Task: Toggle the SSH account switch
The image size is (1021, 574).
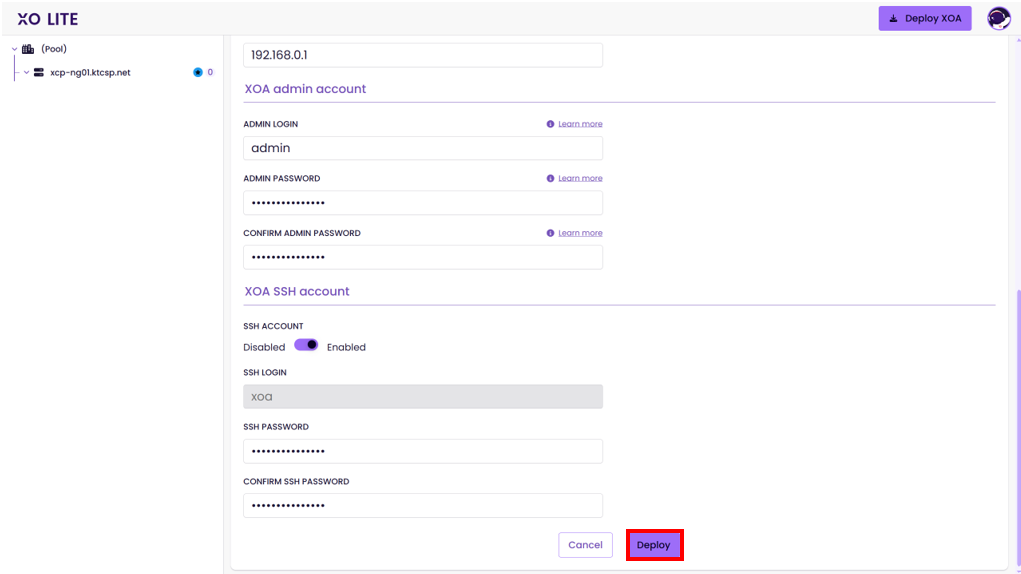Action: 306,345
